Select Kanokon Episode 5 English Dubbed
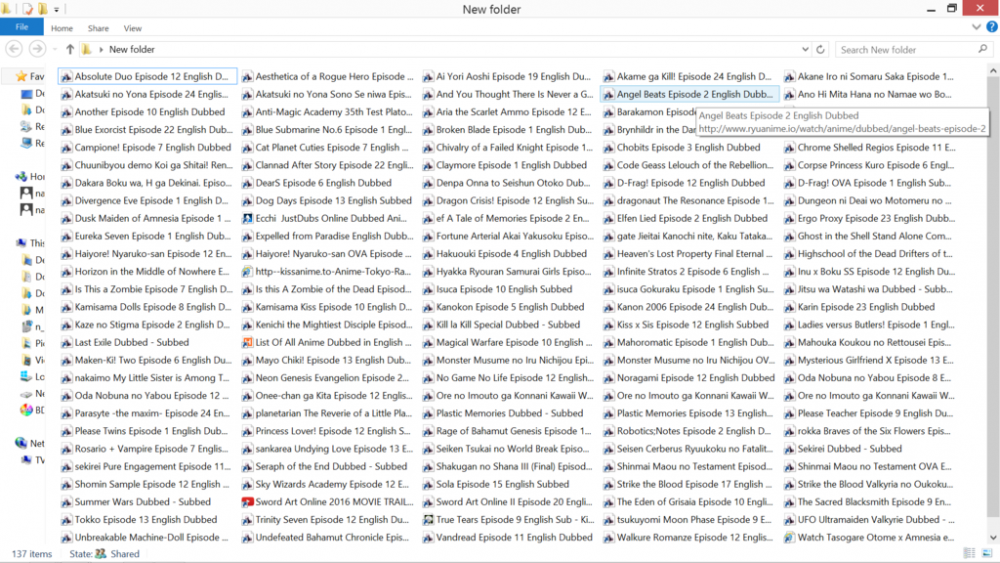Screen dimensions: 1000x563 tap(510, 307)
